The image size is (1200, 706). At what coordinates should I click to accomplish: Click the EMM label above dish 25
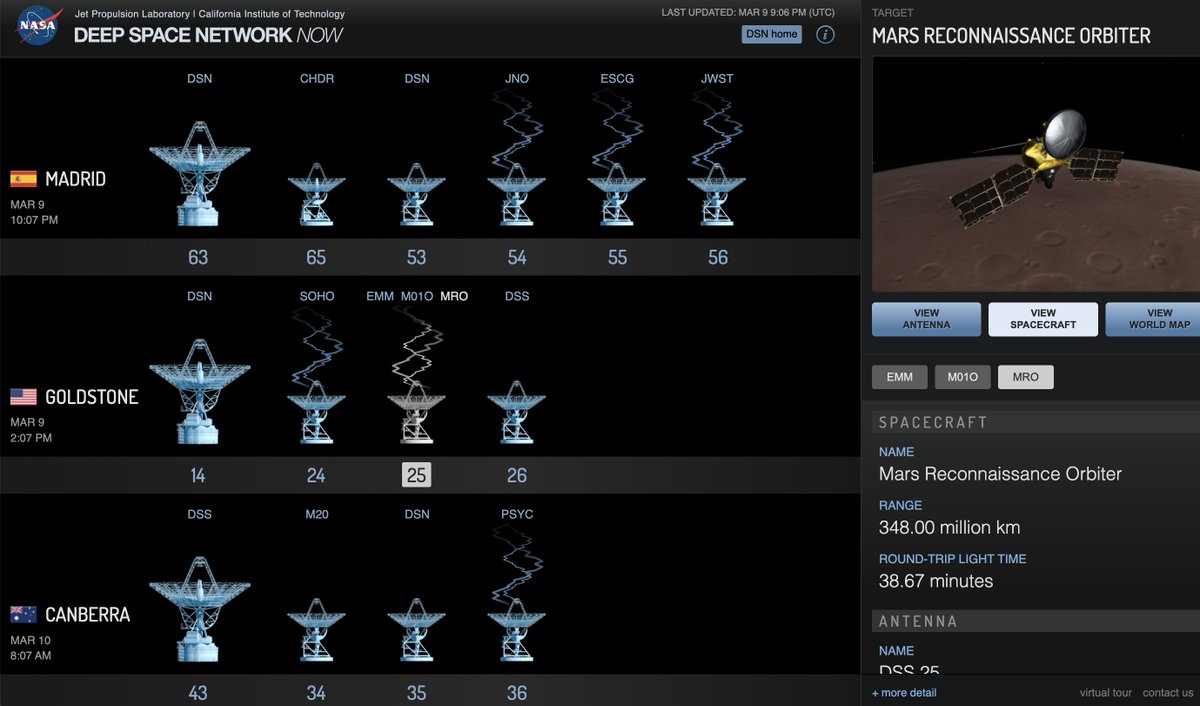380,296
